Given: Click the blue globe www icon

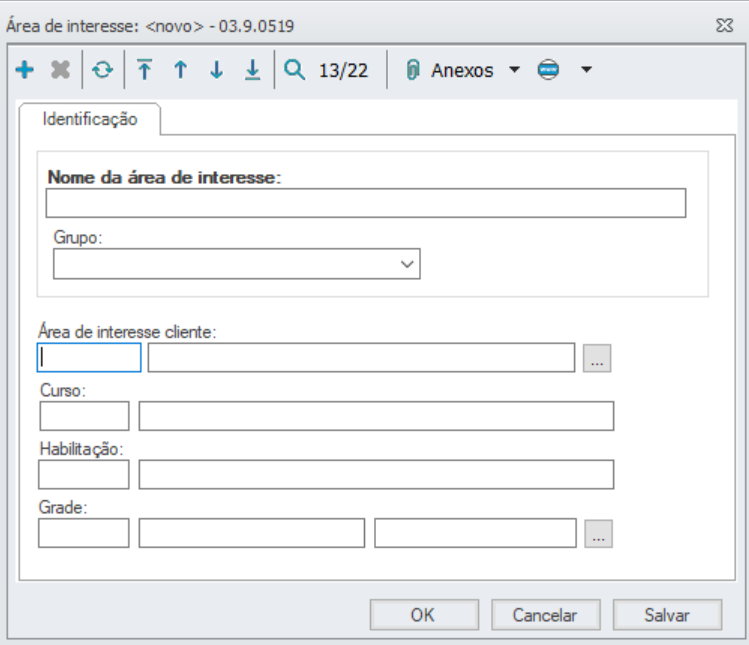Looking at the screenshot, I should 548,70.
